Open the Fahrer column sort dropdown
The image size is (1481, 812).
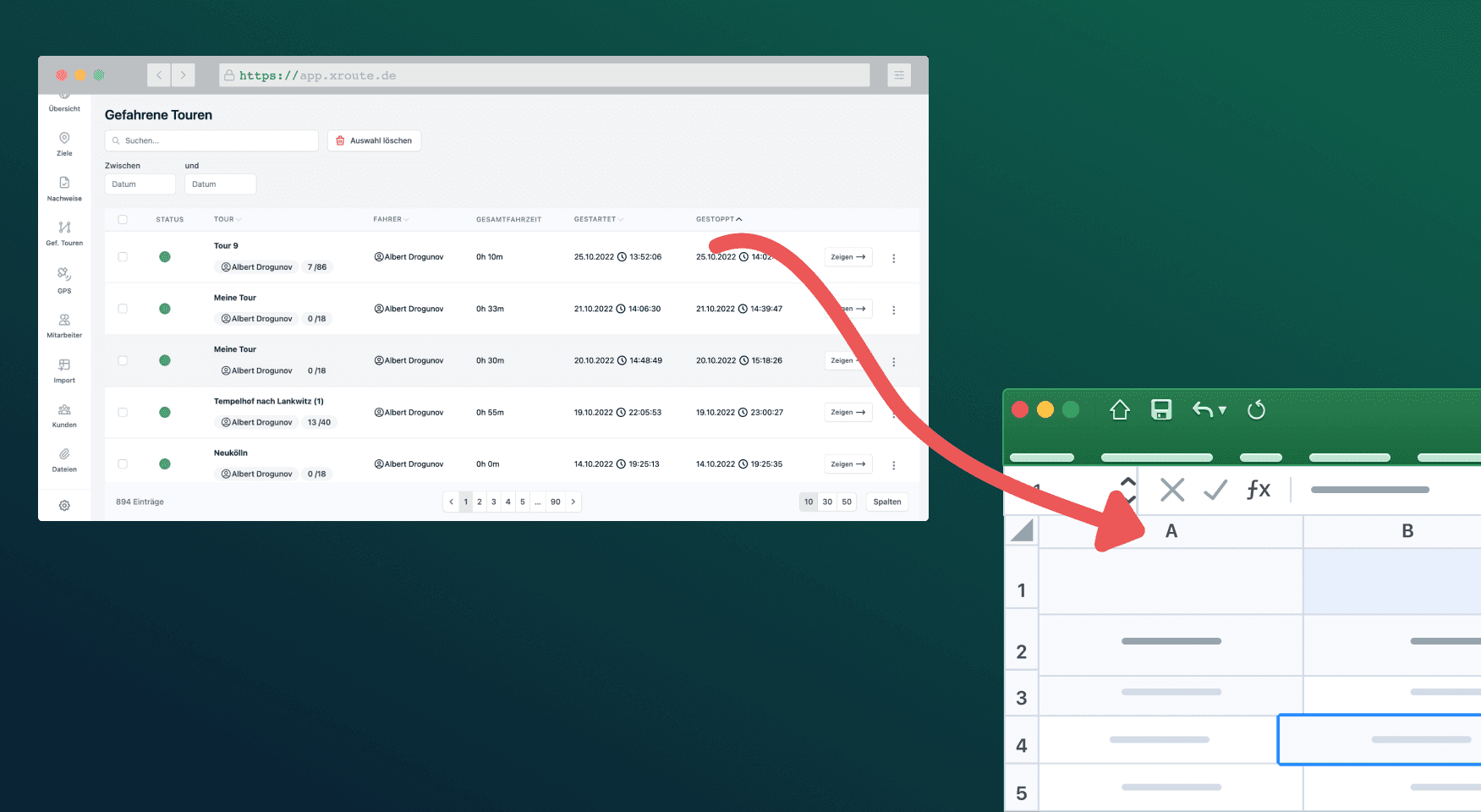tap(405, 218)
